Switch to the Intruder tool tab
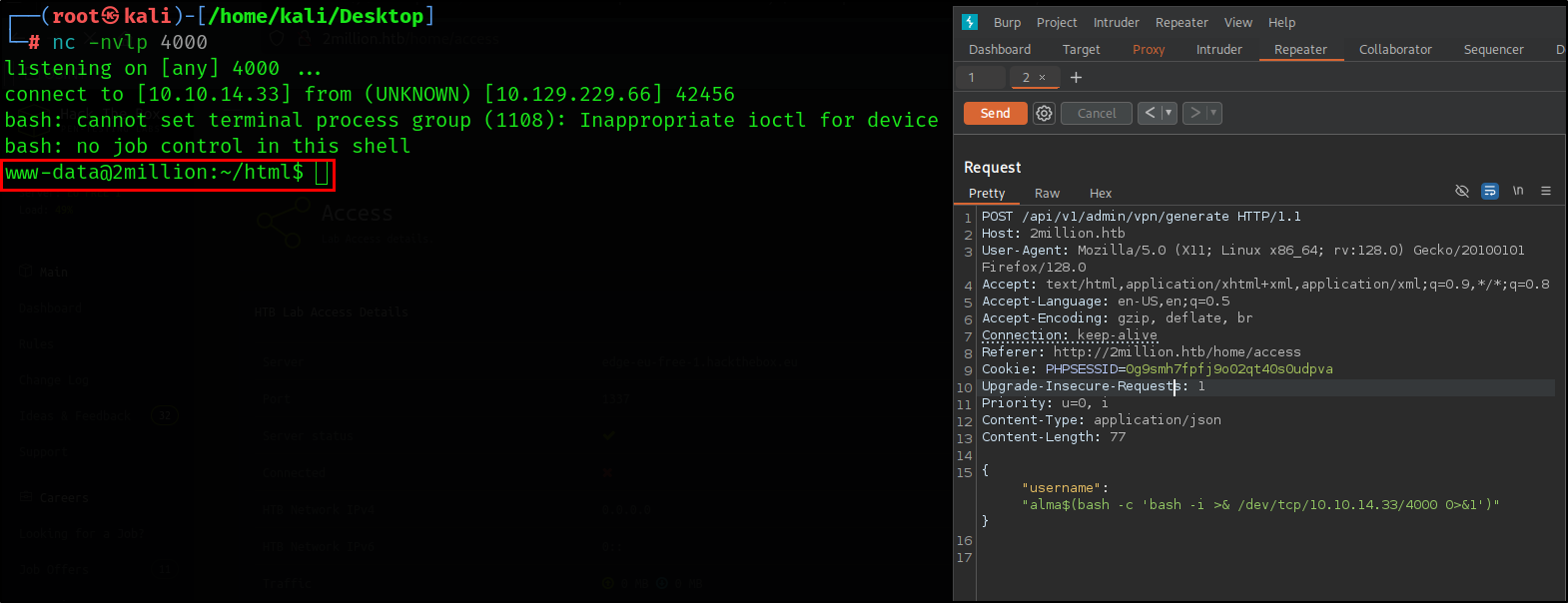Screen dimensions: 1568x603 (1219, 49)
